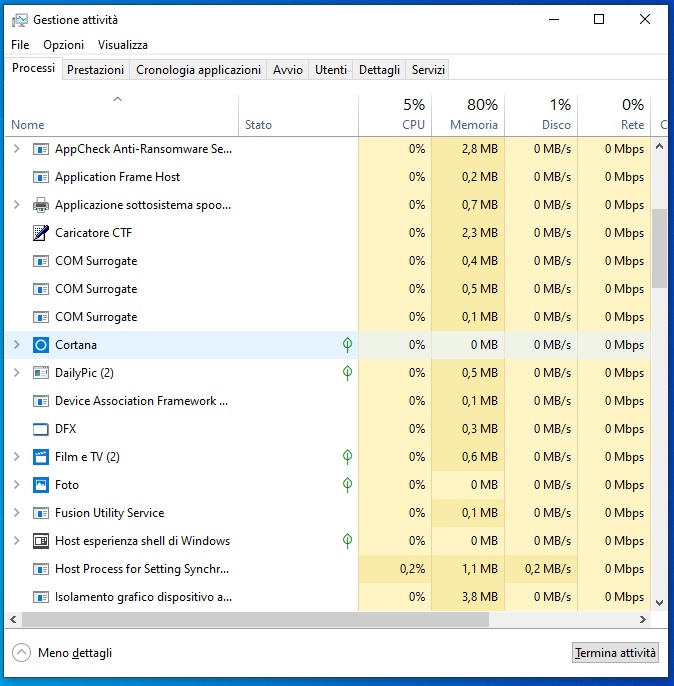The width and height of the screenshot is (674, 686).
Task: Click the Device Association Framework icon
Action: click(41, 401)
